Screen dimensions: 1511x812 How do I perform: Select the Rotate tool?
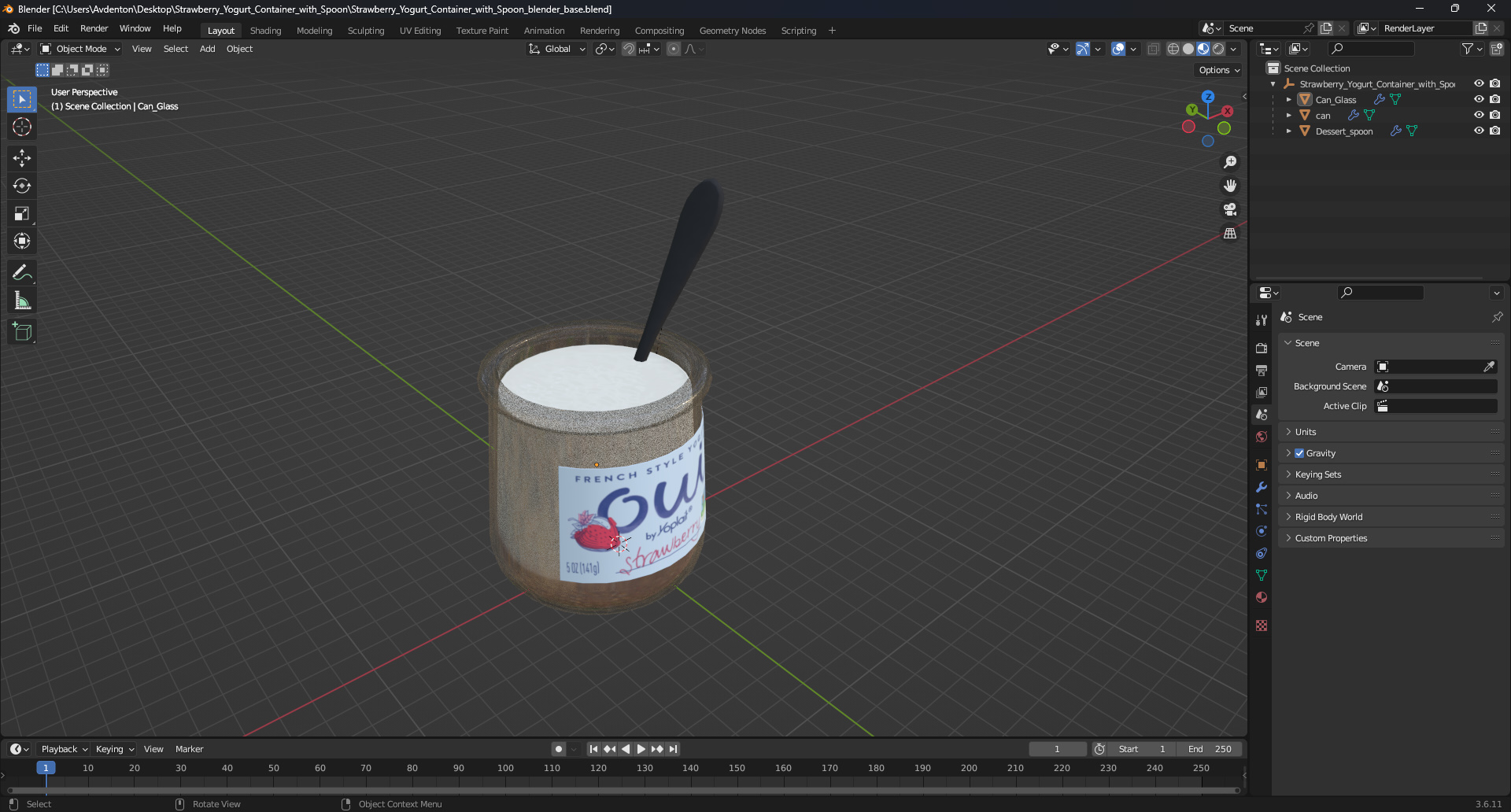22,186
